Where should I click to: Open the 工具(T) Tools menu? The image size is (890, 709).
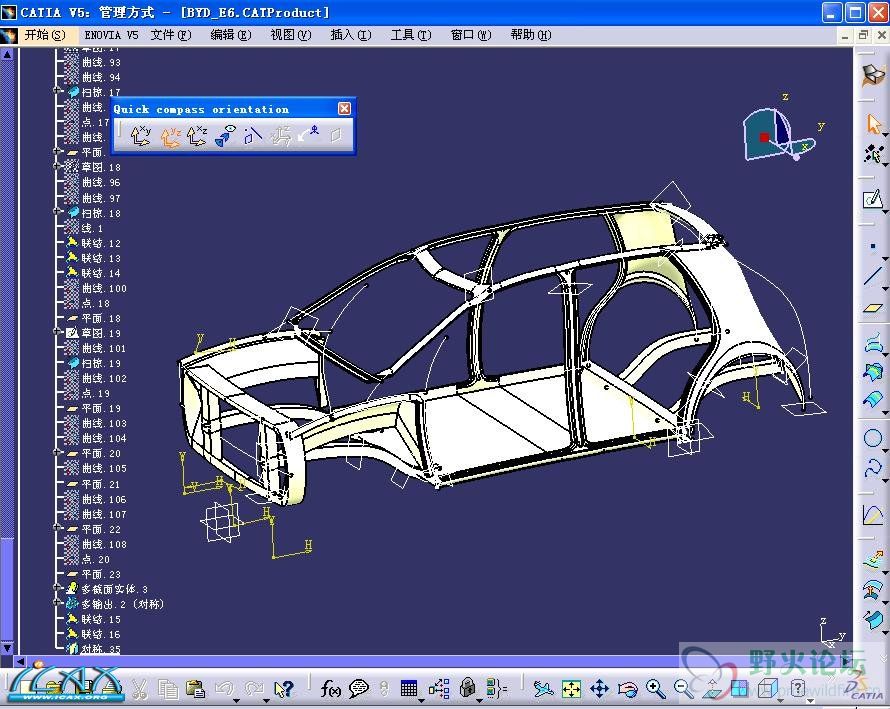[411, 35]
